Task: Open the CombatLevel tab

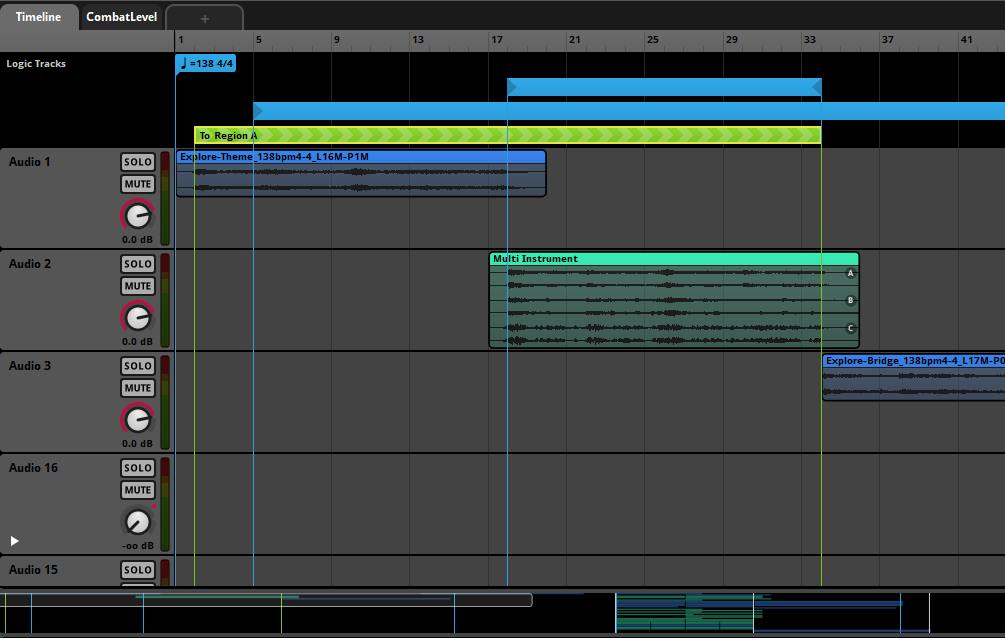Action: point(122,17)
